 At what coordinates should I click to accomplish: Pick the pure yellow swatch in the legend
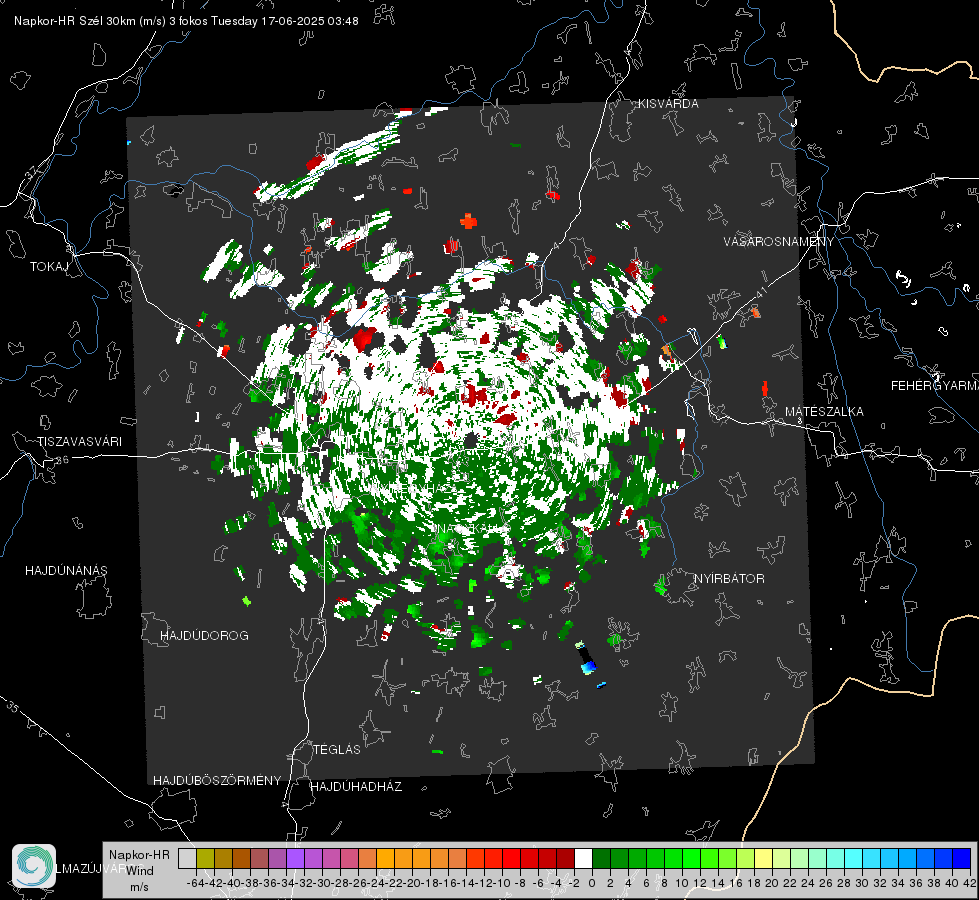pyautogui.click(x=763, y=858)
